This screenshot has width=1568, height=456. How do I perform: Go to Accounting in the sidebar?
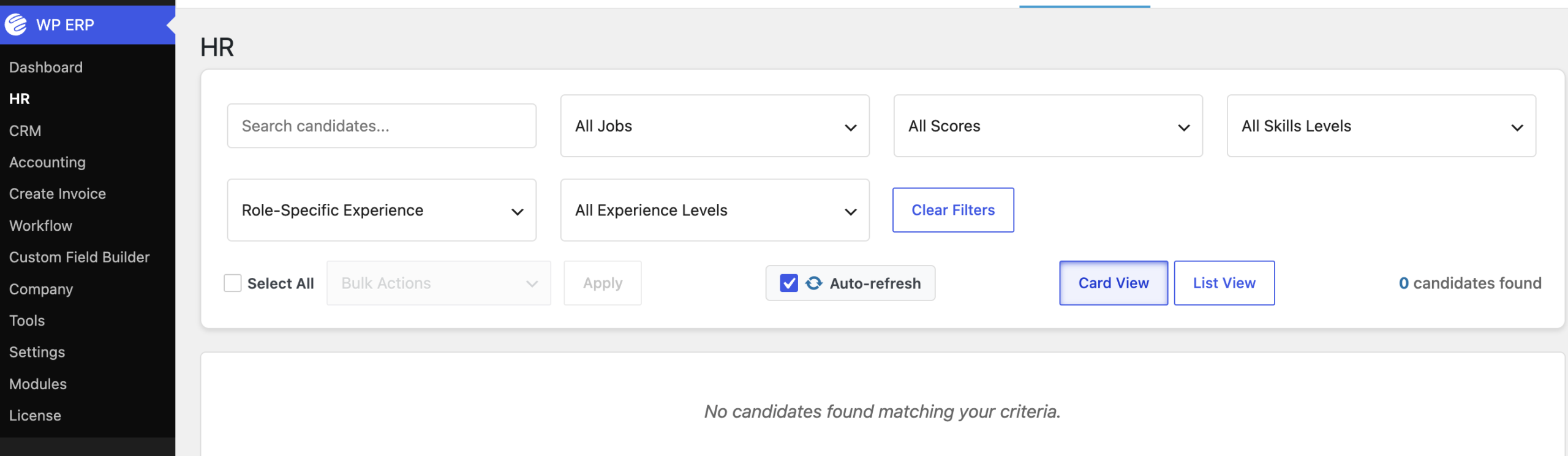coord(47,162)
